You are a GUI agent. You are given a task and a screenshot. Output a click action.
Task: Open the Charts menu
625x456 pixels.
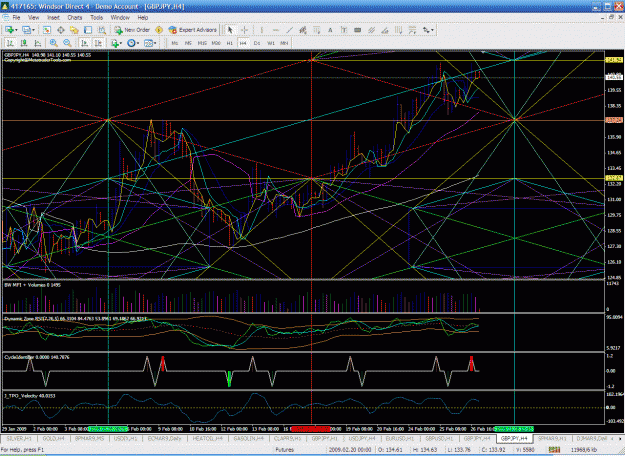75,18
